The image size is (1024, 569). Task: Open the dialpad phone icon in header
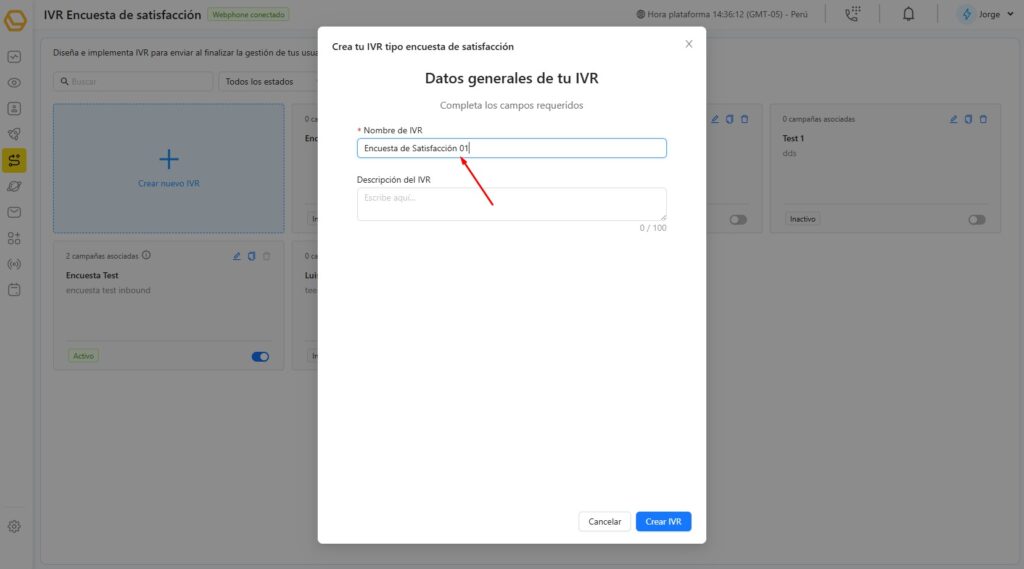[852, 14]
